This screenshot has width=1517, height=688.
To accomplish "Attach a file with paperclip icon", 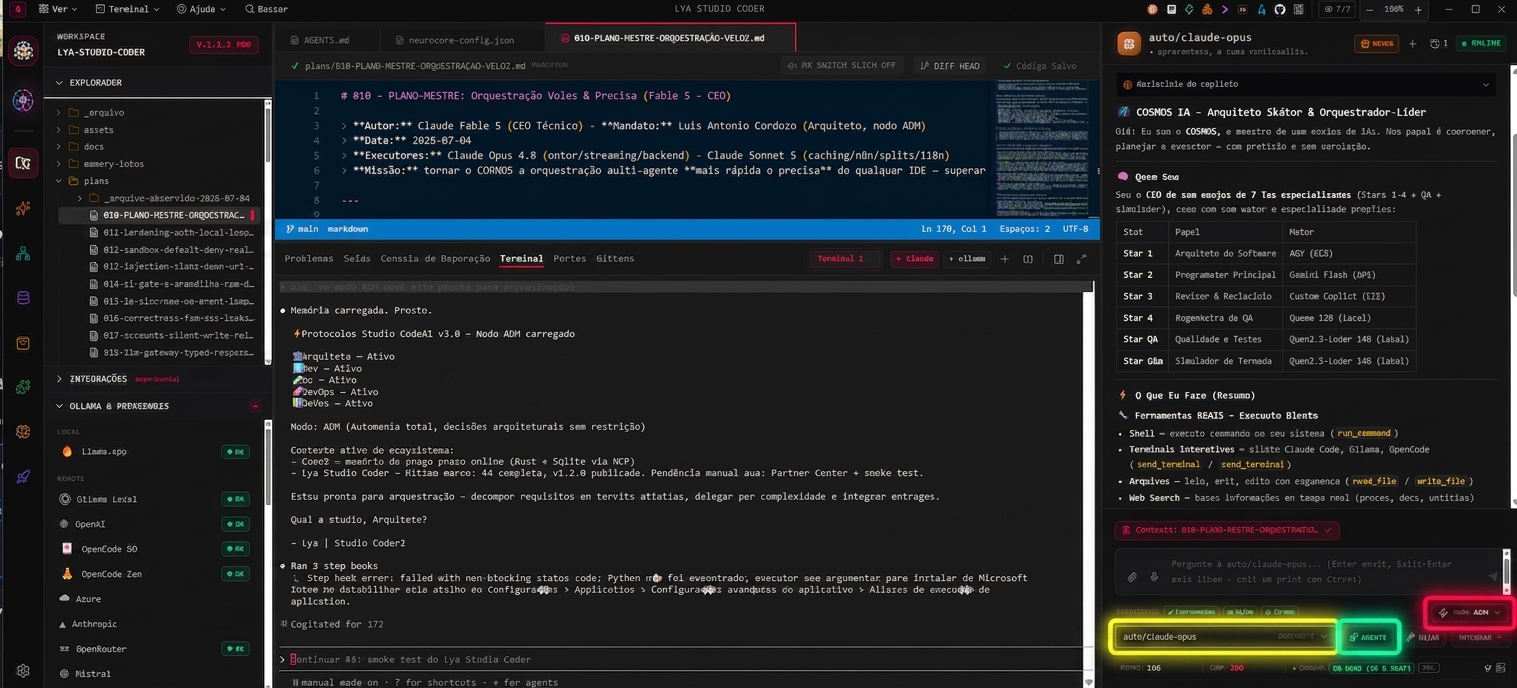I will pos(1132,577).
